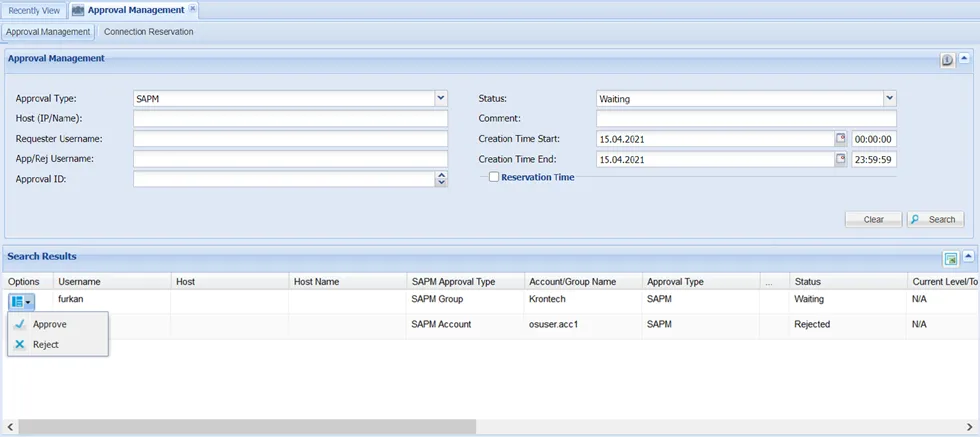This screenshot has height=437, width=980.
Task: Click the 23:59:59 end time field
Action: pyautogui.click(x=874, y=159)
